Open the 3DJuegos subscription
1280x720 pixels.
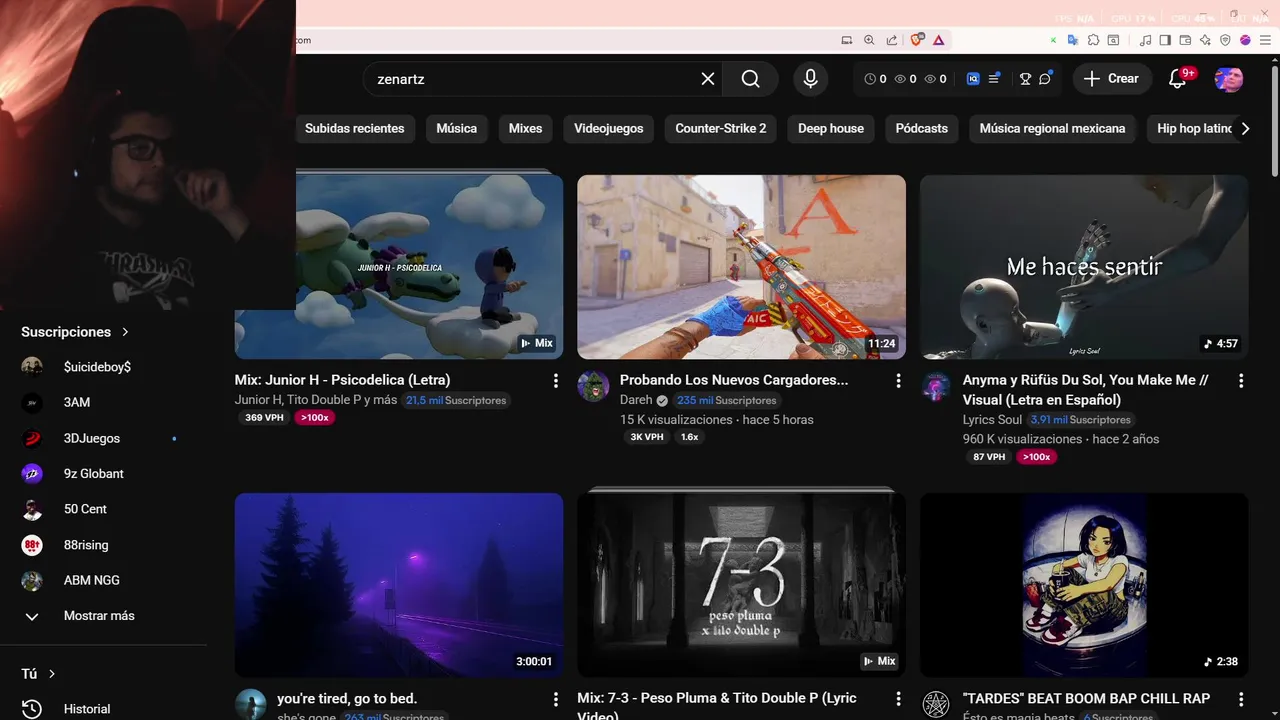pyautogui.click(x=104, y=438)
